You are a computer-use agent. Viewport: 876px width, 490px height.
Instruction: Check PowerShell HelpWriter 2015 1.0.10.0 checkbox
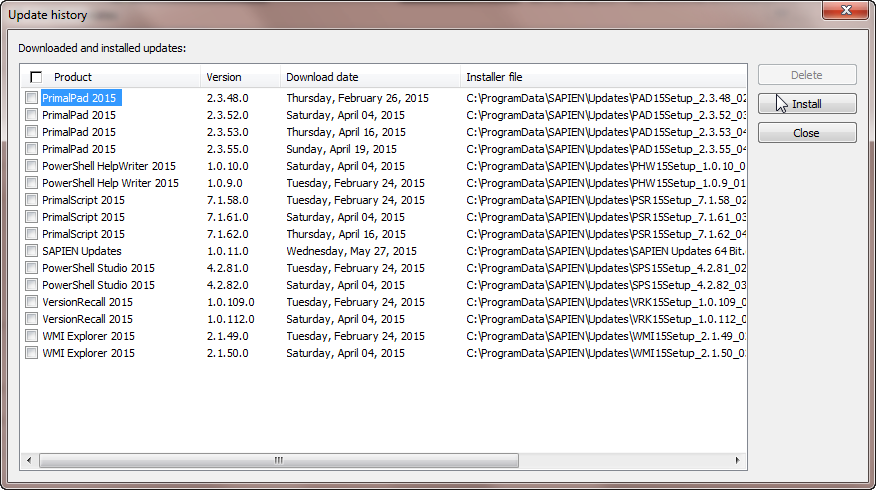31,166
